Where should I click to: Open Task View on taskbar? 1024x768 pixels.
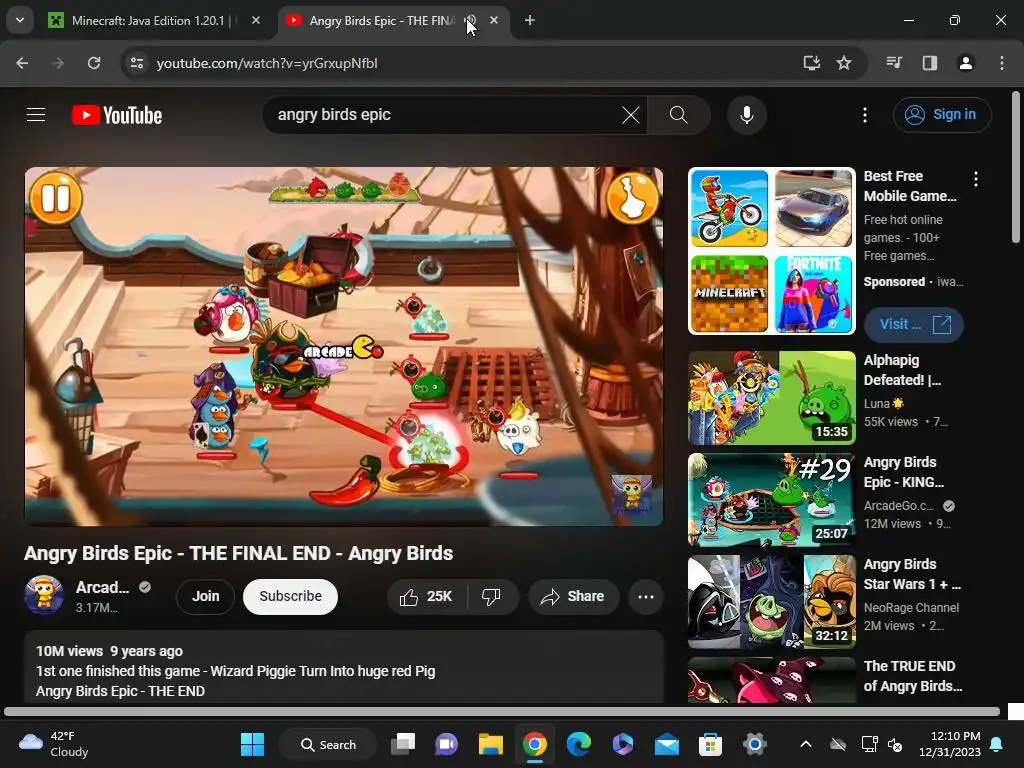(x=403, y=744)
